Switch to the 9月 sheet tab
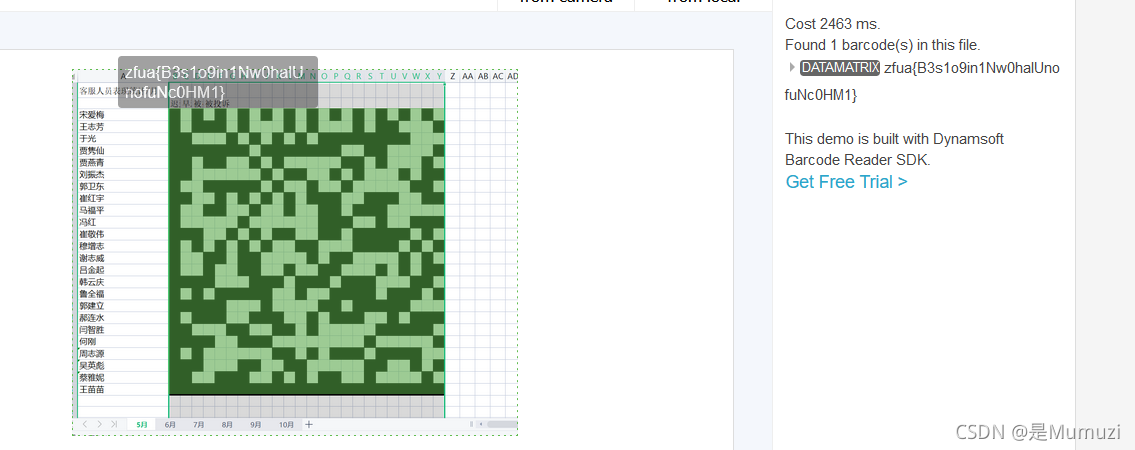The width and height of the screenshot is (1135, 450). pyautogui.click(x=256, y=425)
